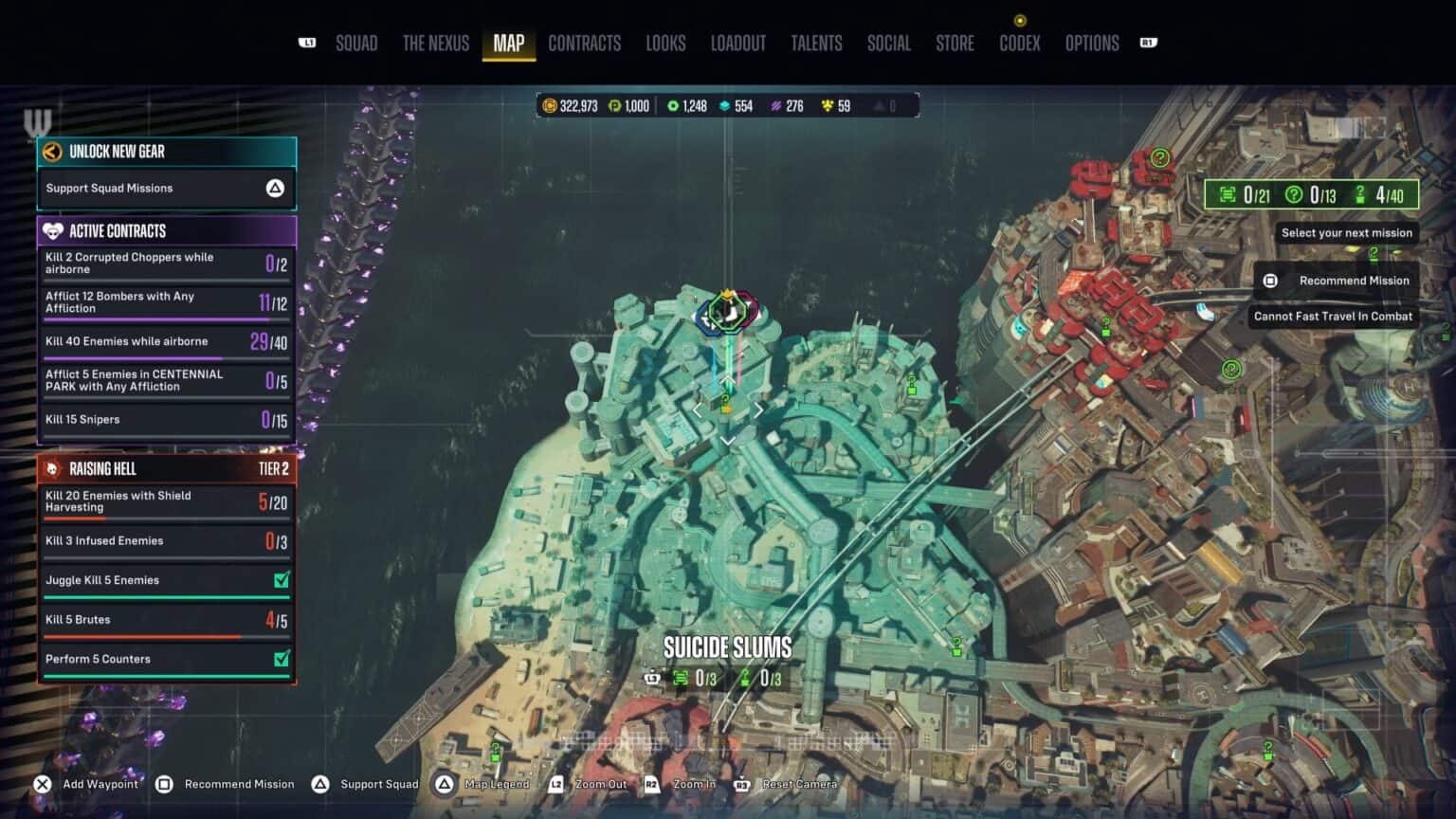
Task: Click the gold coin currency icon
Action: pyautogui.click(x=550, y=106)
